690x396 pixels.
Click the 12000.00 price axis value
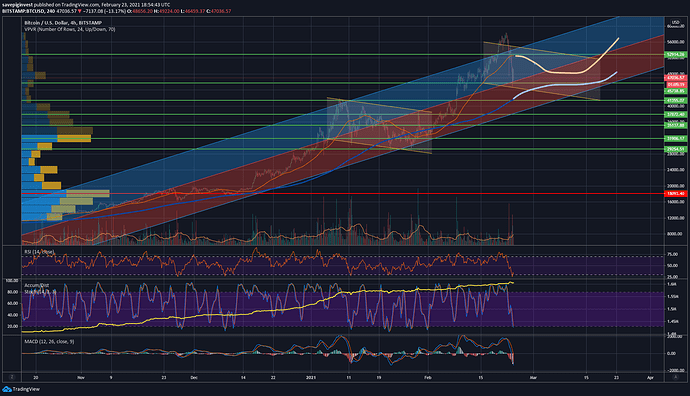coord(676,218)
